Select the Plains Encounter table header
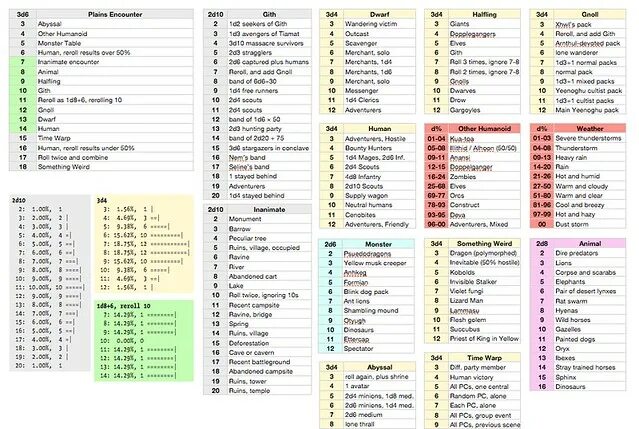 pyautogui.click(x=115, y=14)
